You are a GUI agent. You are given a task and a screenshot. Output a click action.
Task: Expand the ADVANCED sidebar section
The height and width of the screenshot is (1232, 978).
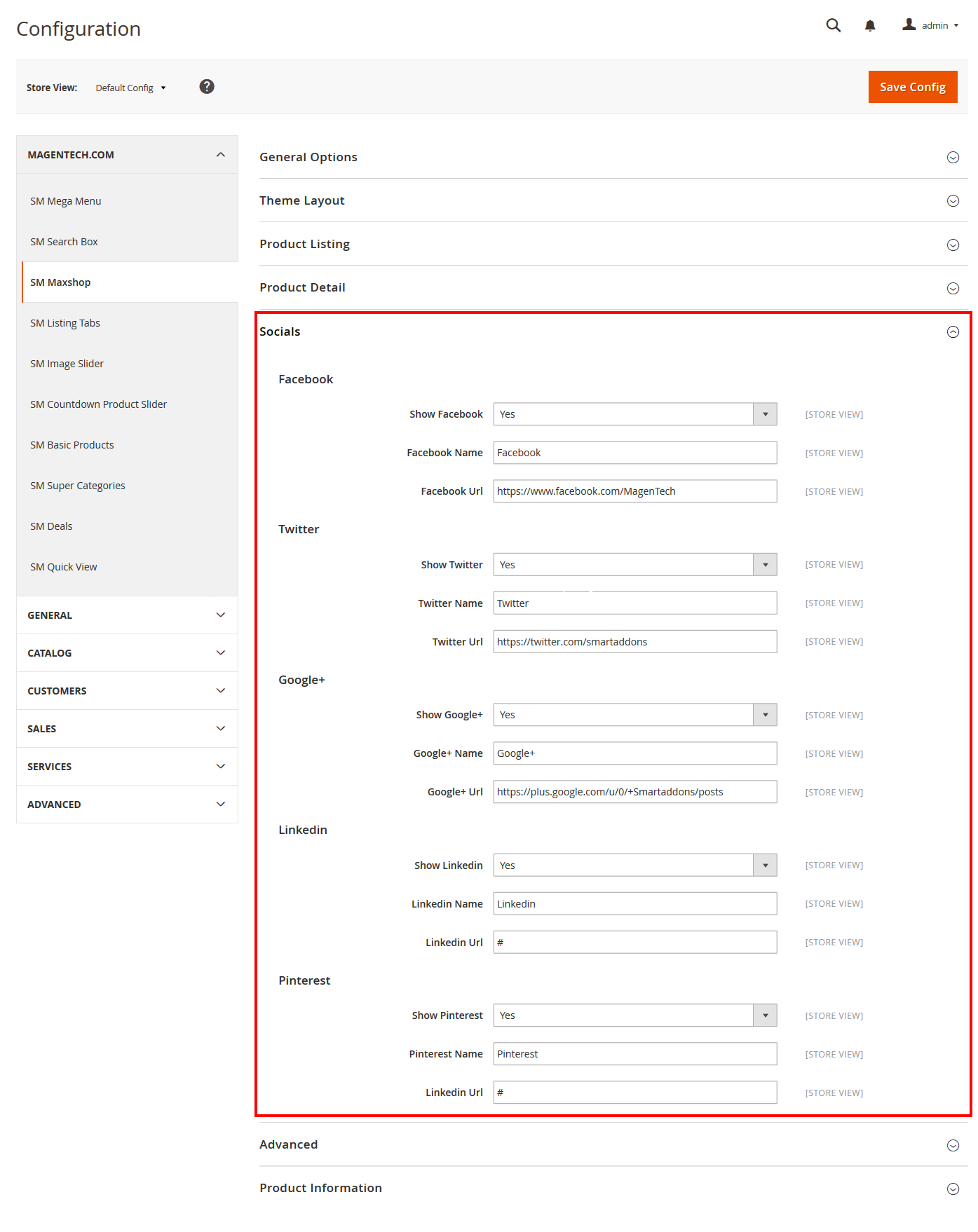127,805
